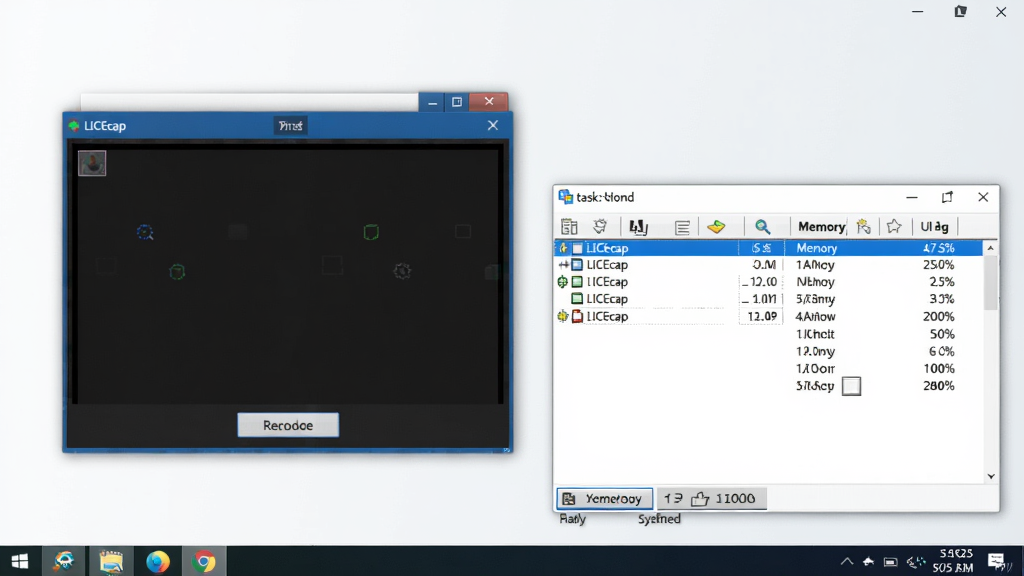Expand the green circle node beside the 12.00 row
1024x576 pixels.
(x=562, y=281)
